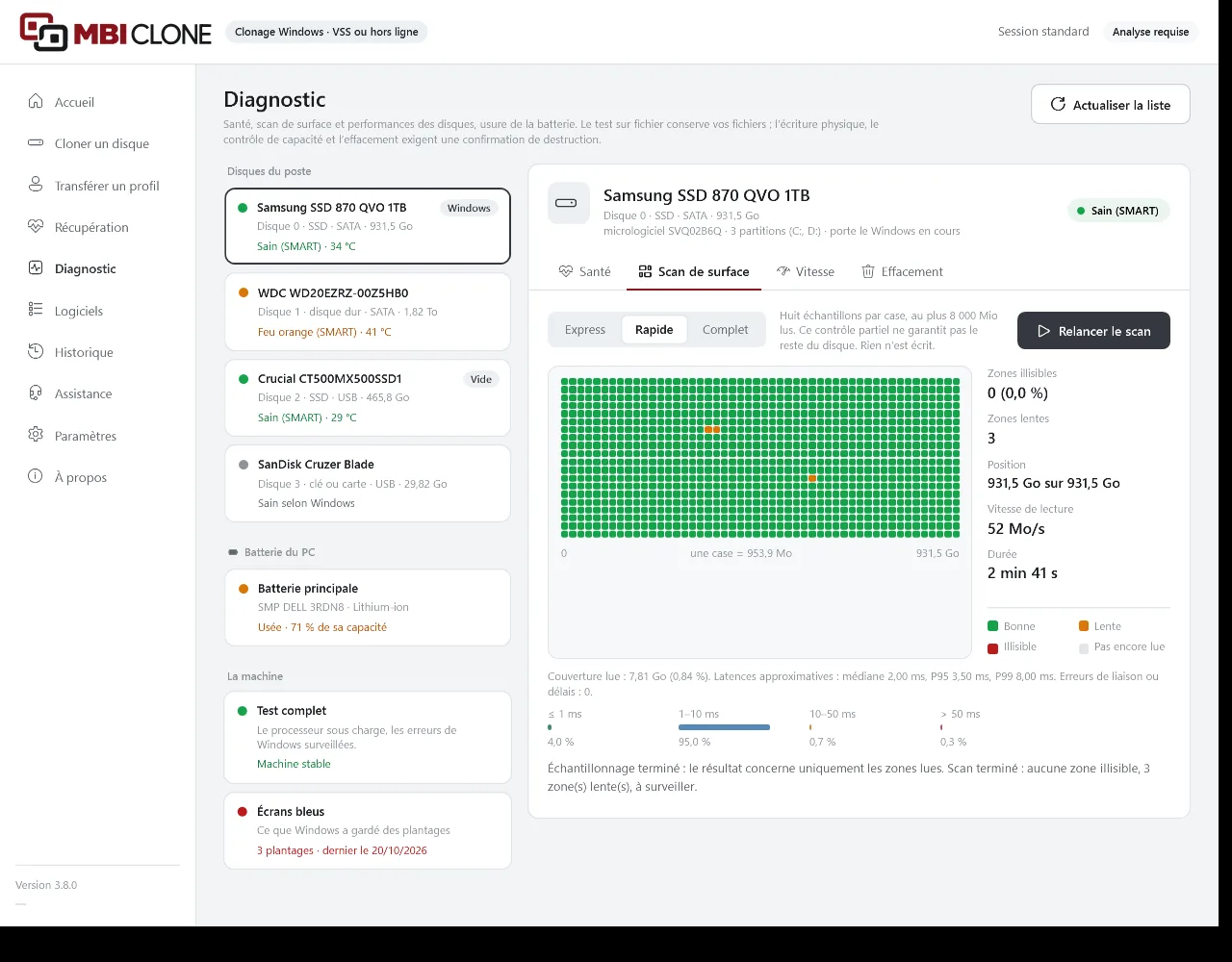This screenshot has height=962, width=1232.
Task: Open Transférer un profil person icon
Action: [36, 185]
